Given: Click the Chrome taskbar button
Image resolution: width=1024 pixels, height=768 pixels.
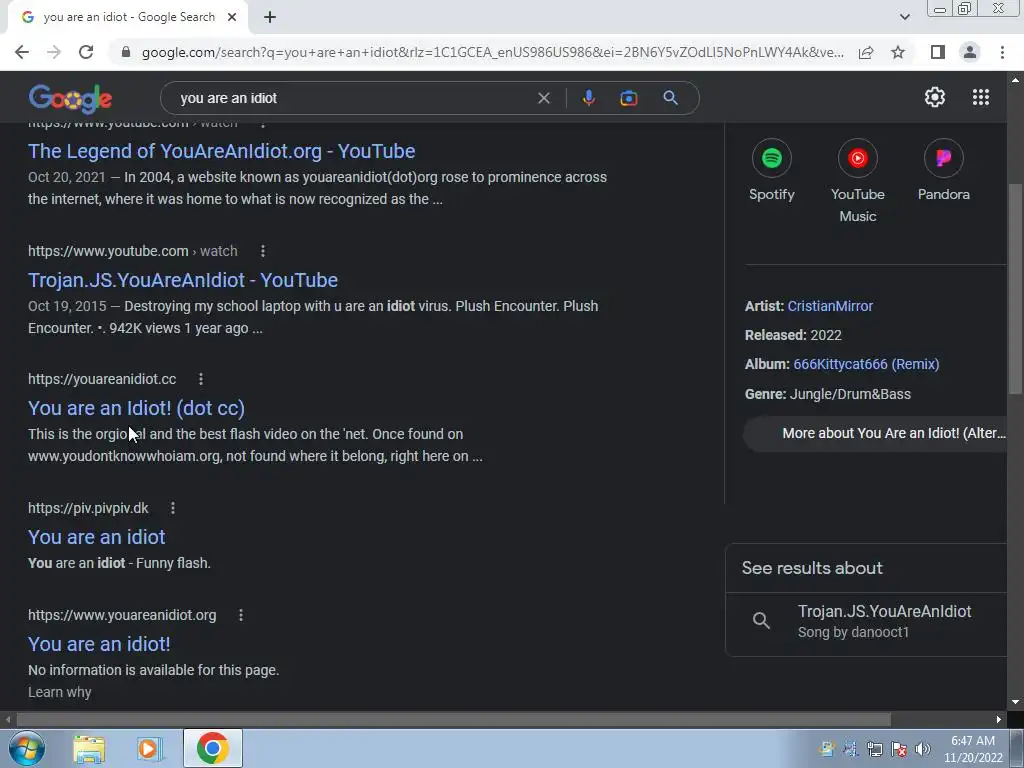Looking at the screenshot, I should (212, 748).
